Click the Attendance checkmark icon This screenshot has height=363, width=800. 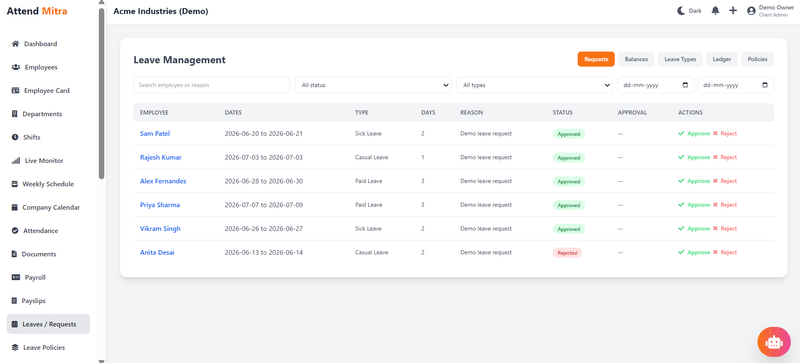[15, 231]
